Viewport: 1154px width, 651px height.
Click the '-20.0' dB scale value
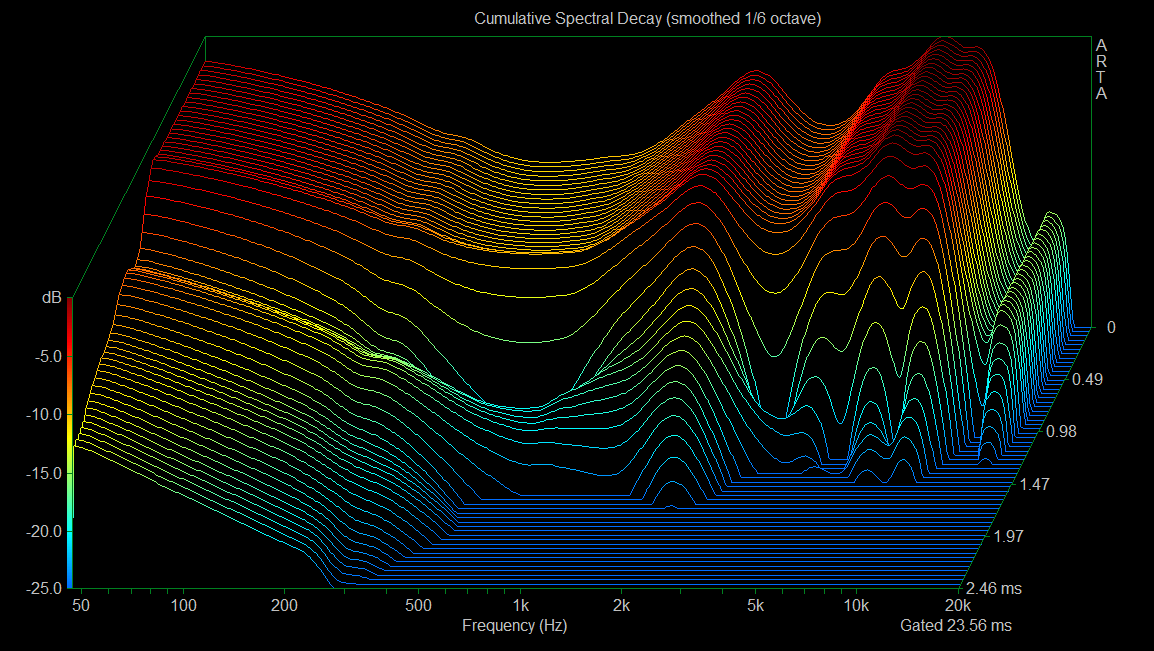[x=43, y=531]
